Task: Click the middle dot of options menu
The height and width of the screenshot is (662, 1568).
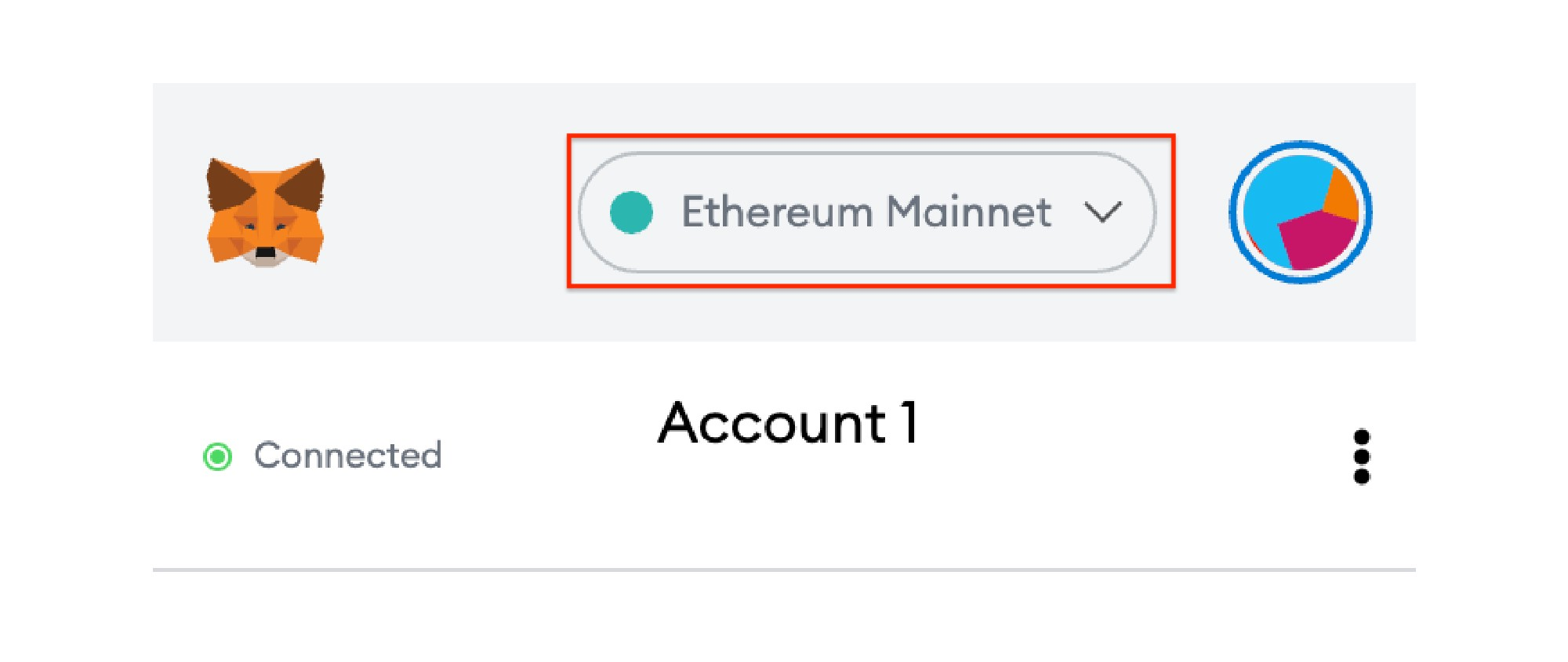Action: pos(1362,457)
